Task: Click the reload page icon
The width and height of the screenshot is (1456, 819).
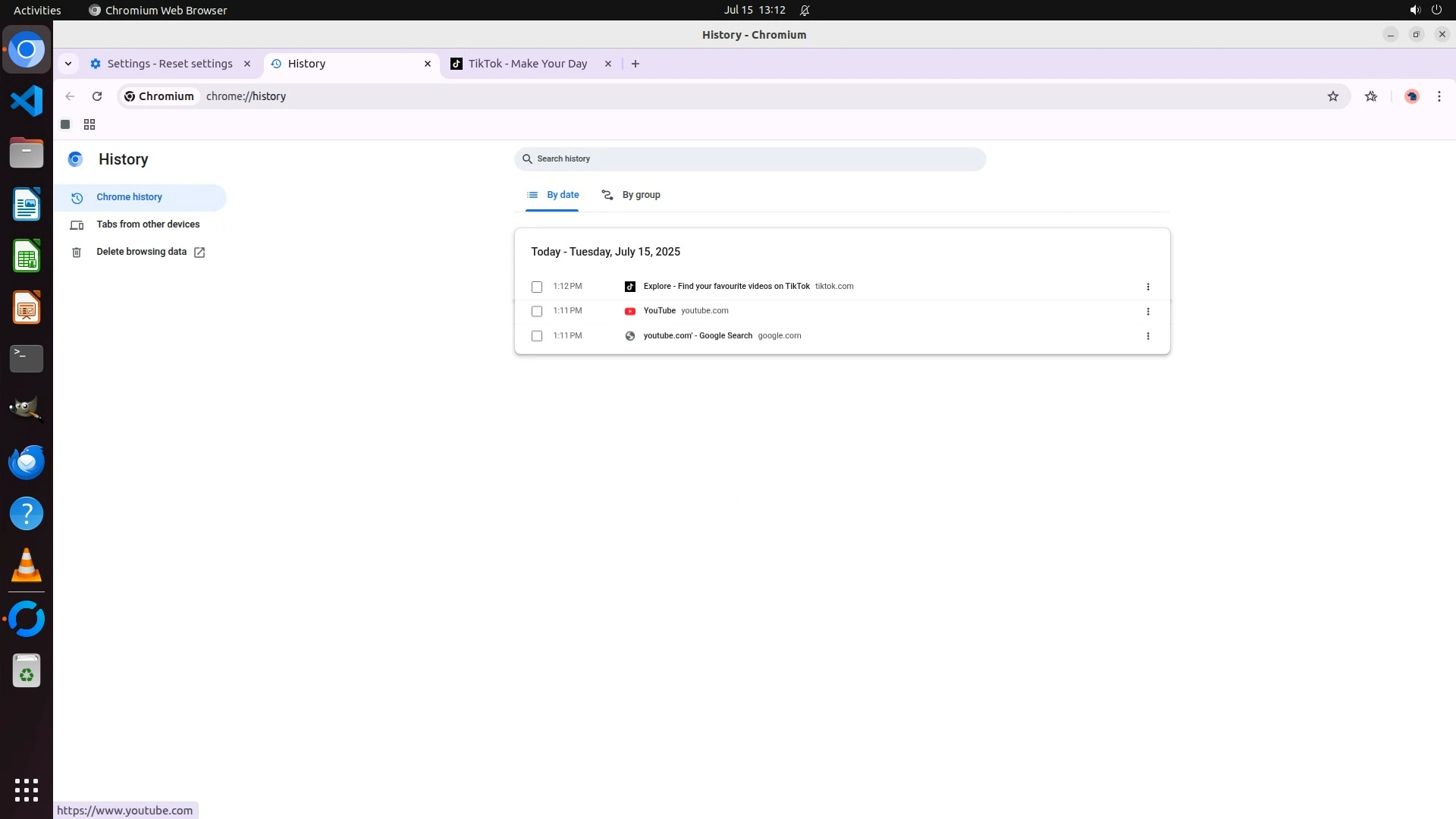Action: point(97,96)
